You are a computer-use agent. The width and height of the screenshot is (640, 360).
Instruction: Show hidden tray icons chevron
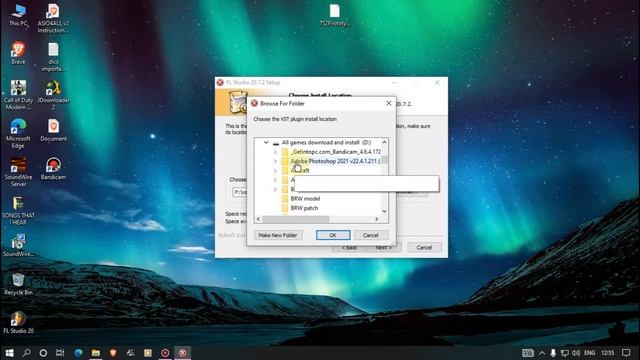pos(542,353)
